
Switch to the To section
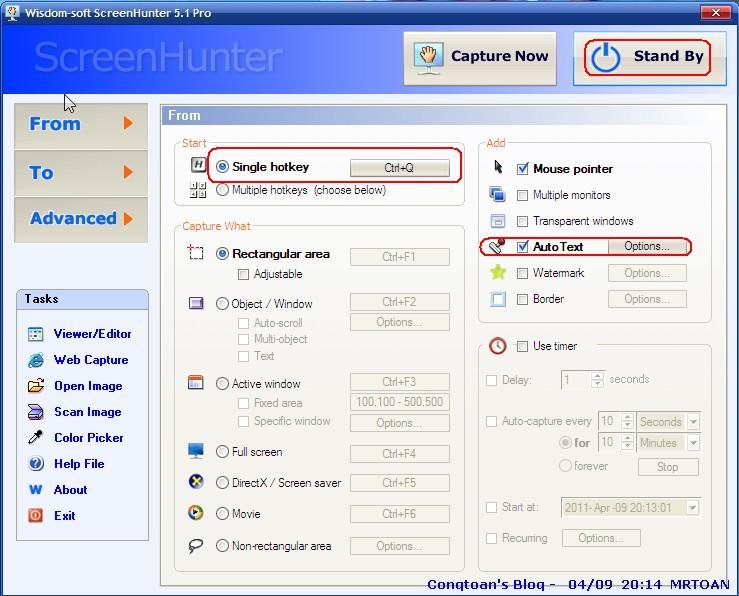[81, 173]
